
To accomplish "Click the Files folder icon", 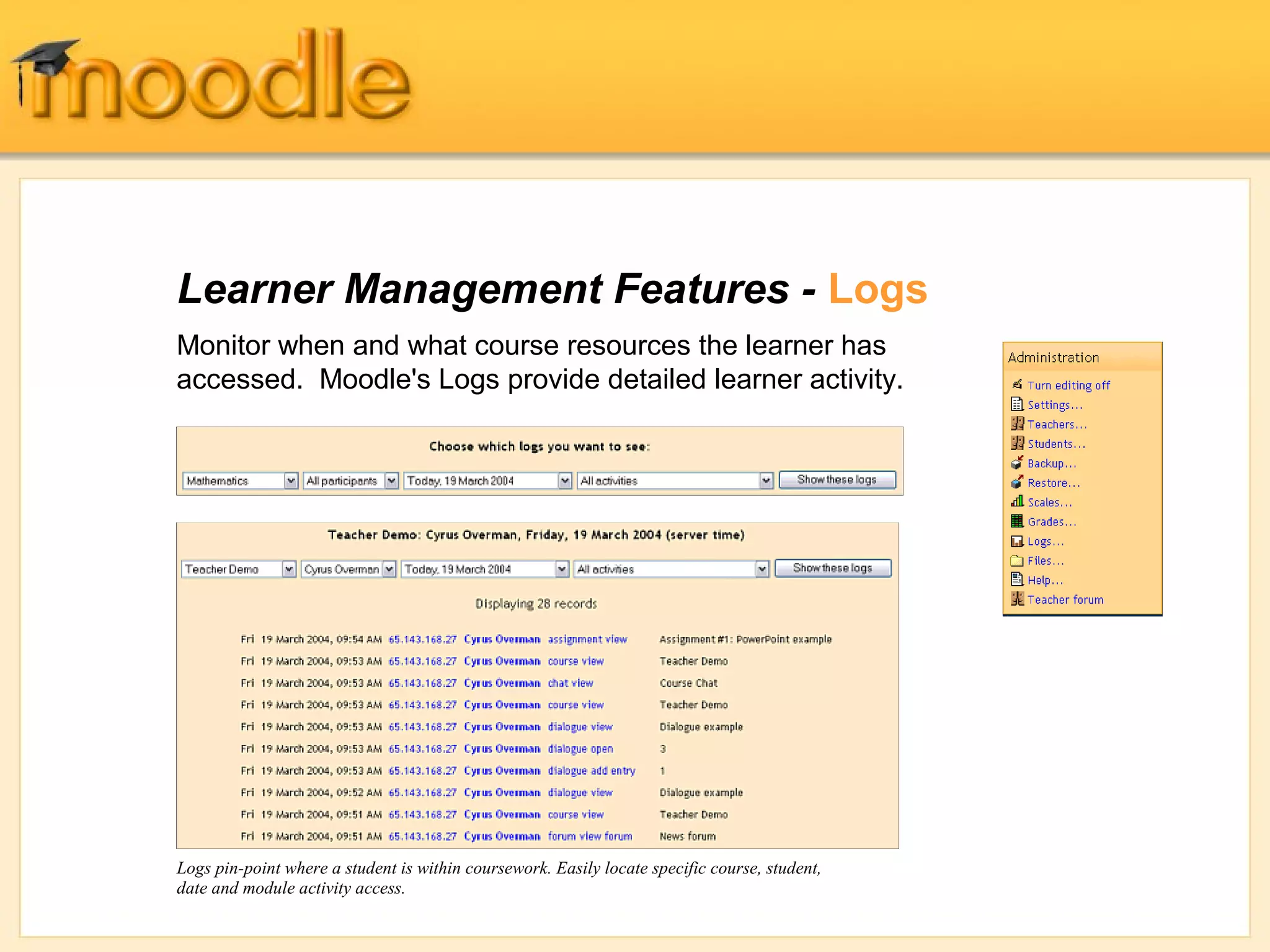I will [1017, 560].
